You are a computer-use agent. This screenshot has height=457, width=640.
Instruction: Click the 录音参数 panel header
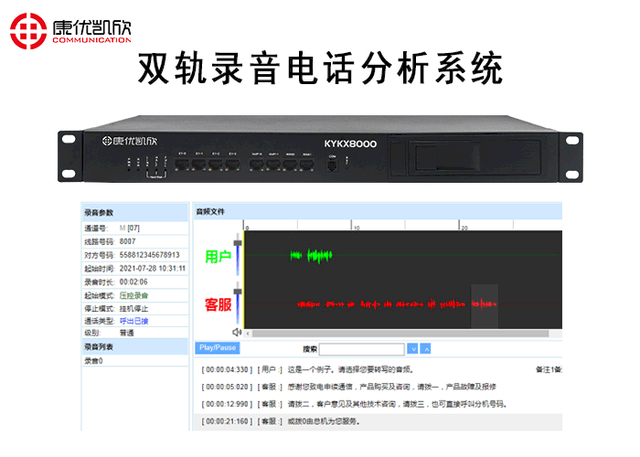[x=135, y=213]
